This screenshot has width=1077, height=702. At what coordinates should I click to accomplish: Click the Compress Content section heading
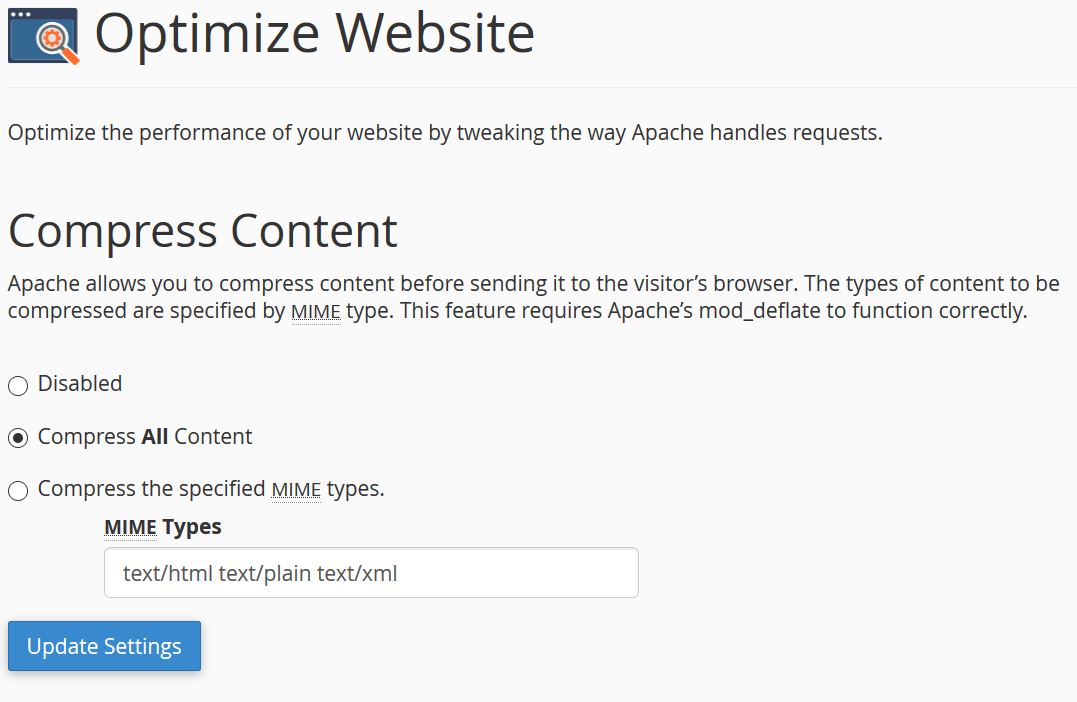(x=203, y=231)
